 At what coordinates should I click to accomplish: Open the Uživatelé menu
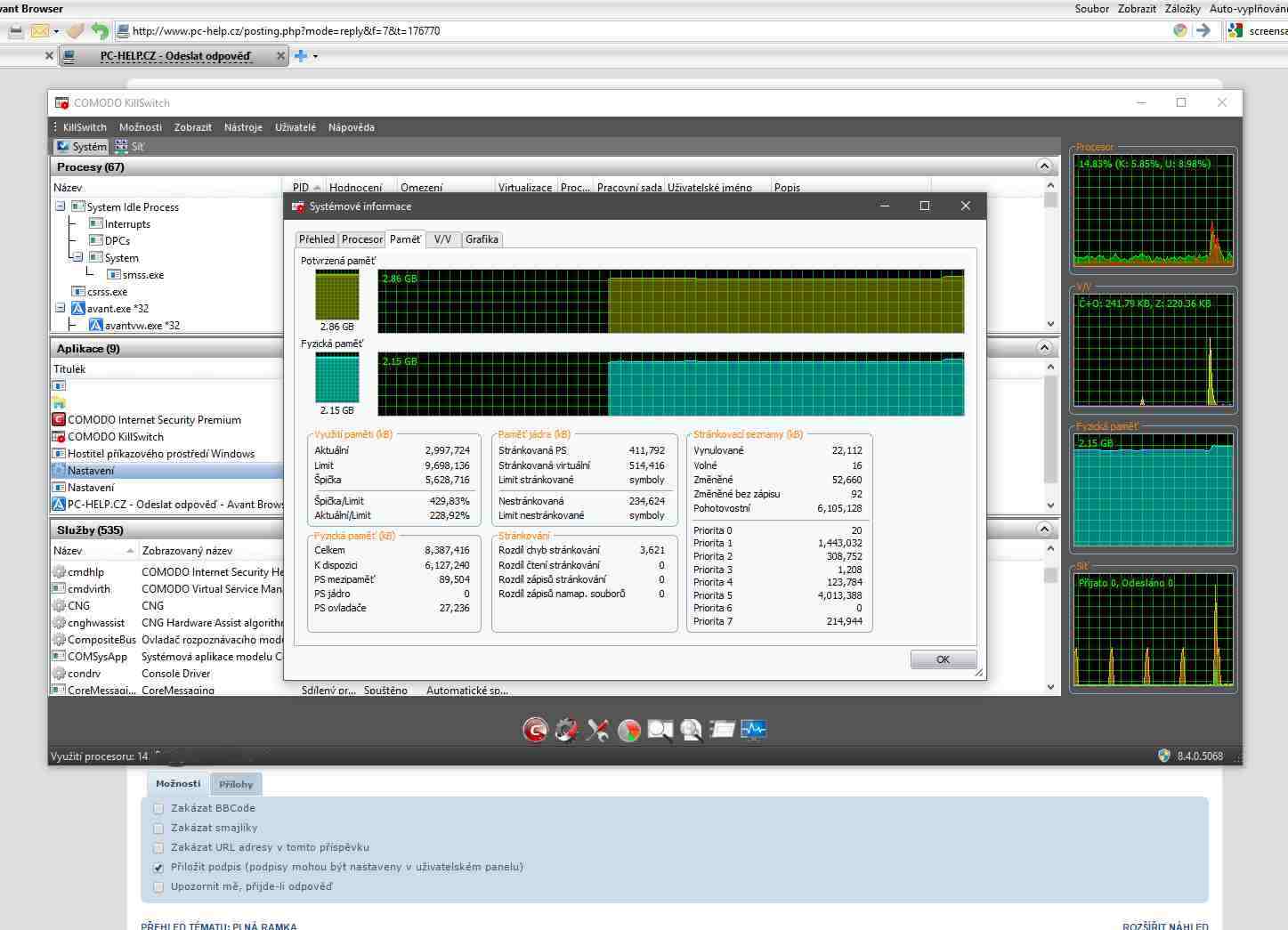296,127
